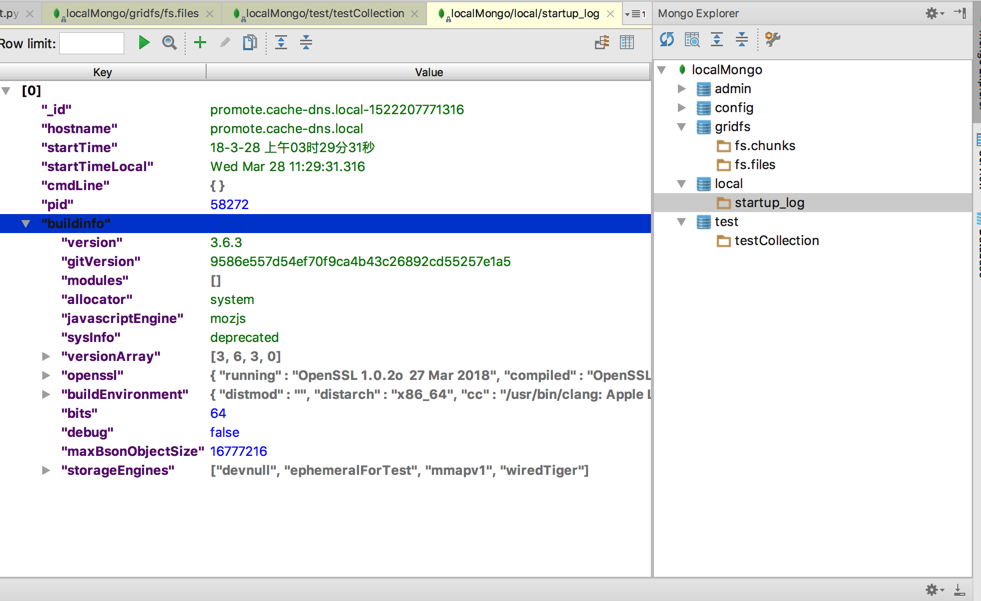The height and width of the screenshot is (601, 981).
Task: Copy results with the clipboard icon
Action: point(250,43)
